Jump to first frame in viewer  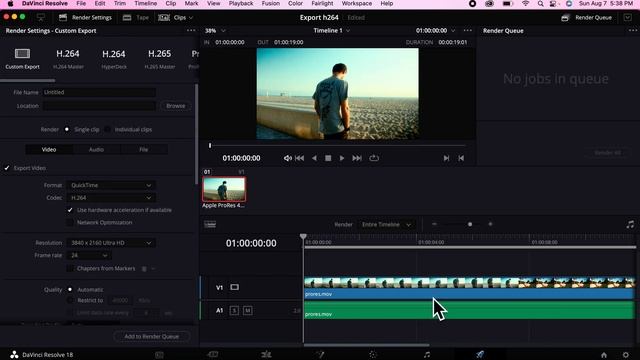300,158
